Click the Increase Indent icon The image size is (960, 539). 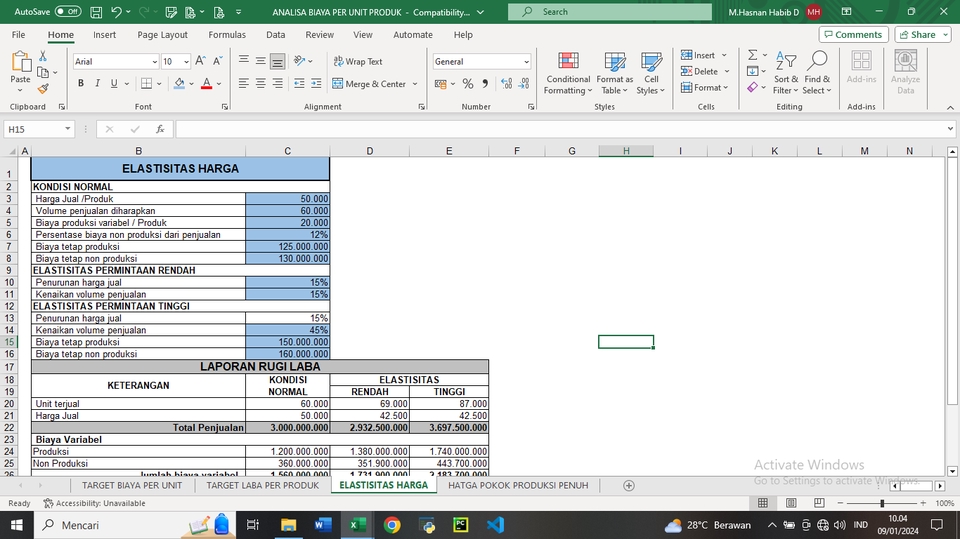pyautogui.click(x=316, y=83)
